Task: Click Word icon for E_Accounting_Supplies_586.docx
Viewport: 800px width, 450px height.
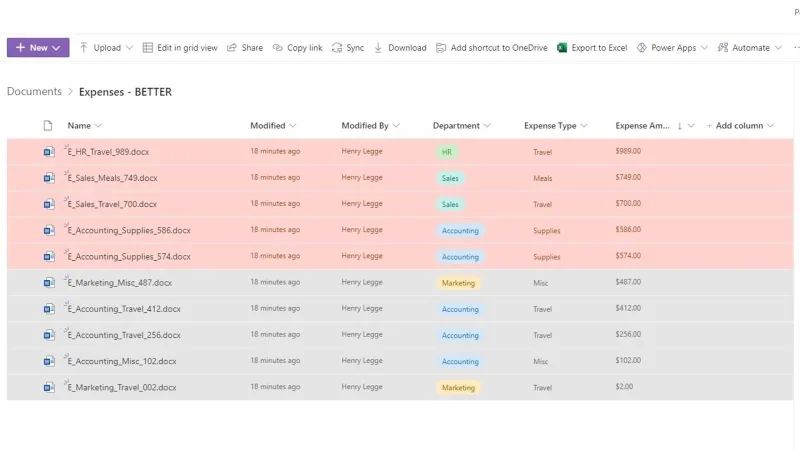Action: tap(49, 230)
